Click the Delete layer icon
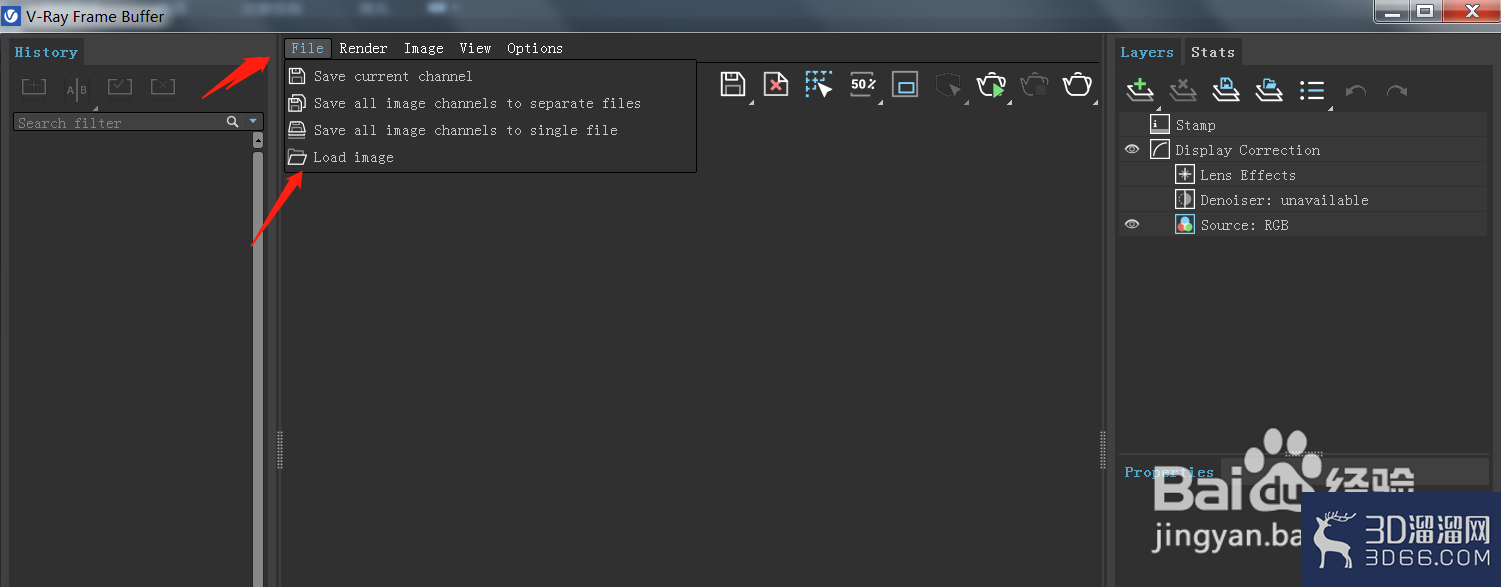The image size is (1501, 587). [x=1183, y=90]
